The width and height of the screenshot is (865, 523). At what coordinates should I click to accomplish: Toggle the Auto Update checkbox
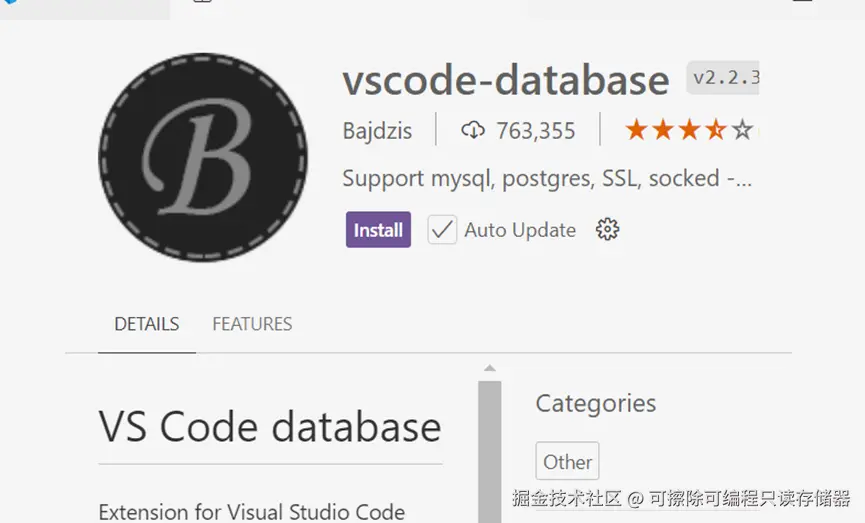442,230
